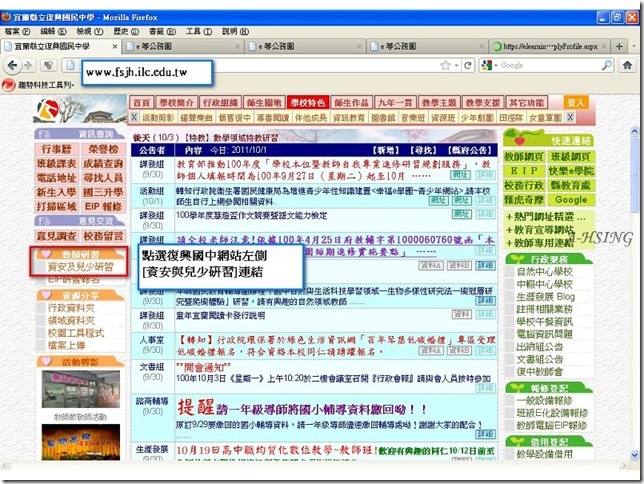The width and height of the screenshot is (644, 484).
Task: Click the 檔案上傳 link
Action: [66, 345]
